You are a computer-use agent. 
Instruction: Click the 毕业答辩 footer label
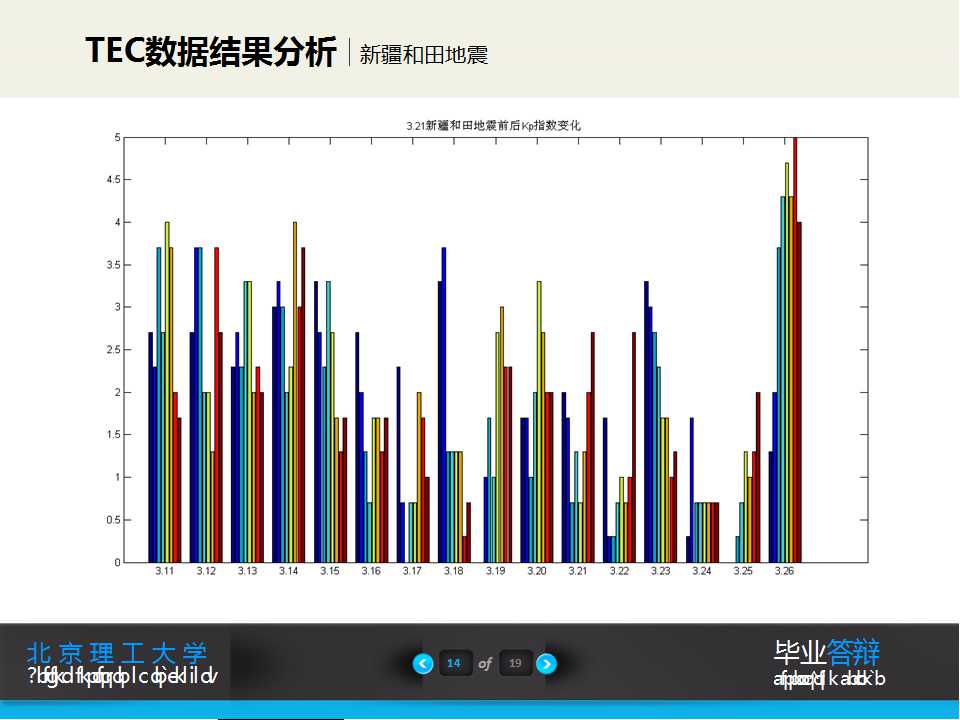[827, 651]
